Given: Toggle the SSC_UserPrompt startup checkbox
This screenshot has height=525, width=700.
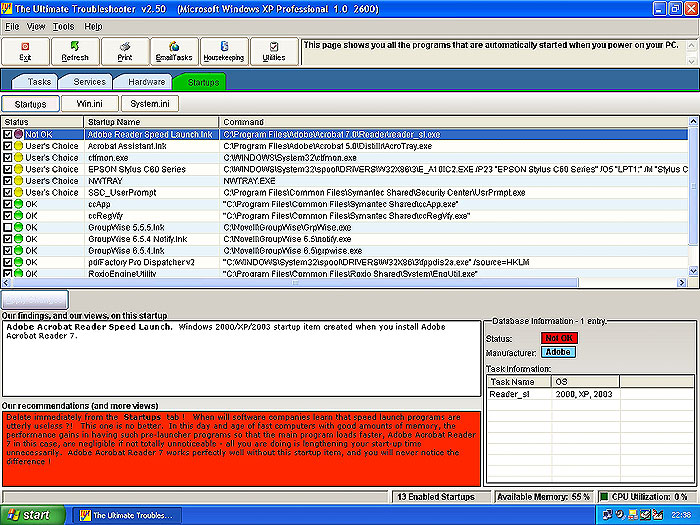Looking at the screenshot, I should [8, 192].
